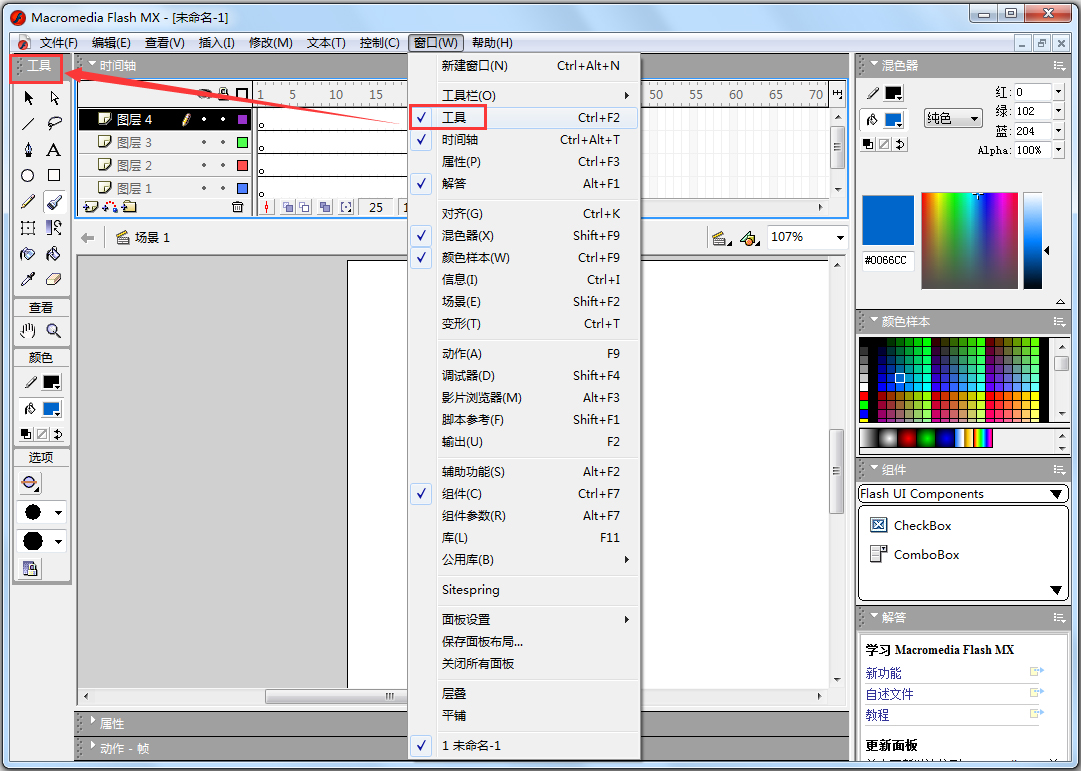Activate the Eyedropper tool
1081x771 pixels.
point(28,280)
